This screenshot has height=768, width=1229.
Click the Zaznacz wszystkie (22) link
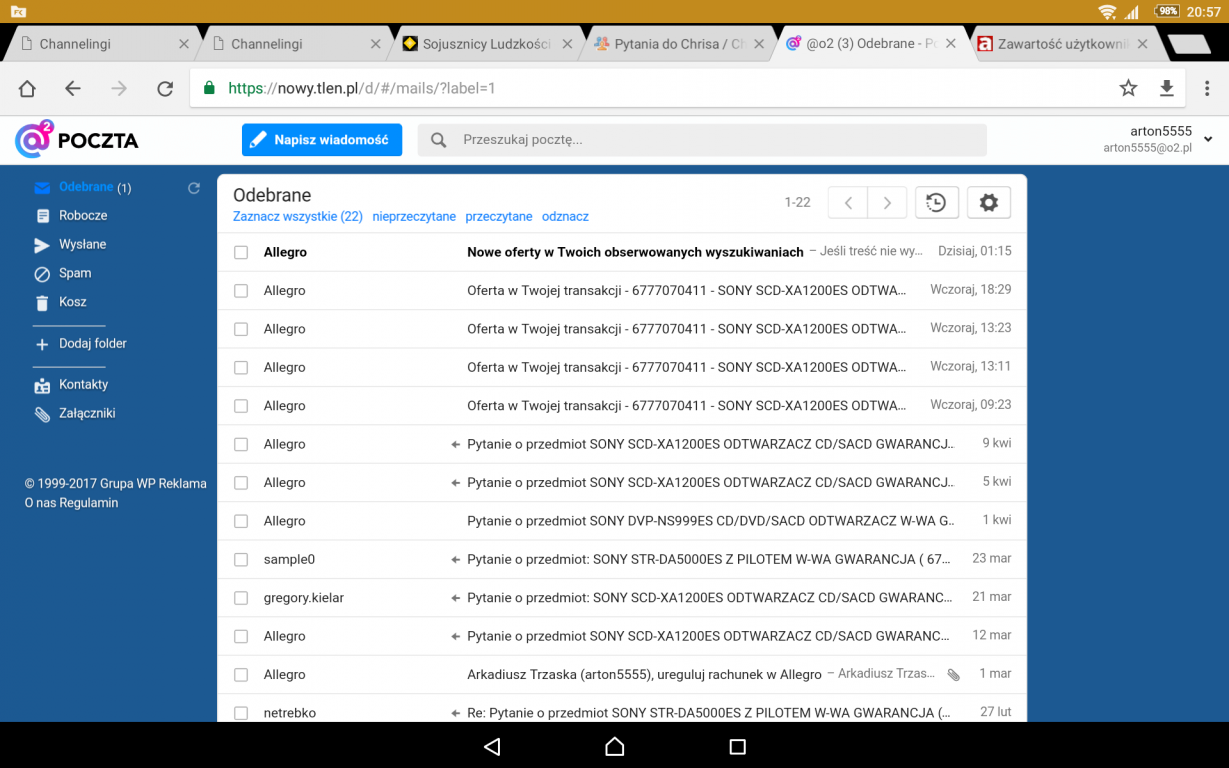(x=298, y=216)
